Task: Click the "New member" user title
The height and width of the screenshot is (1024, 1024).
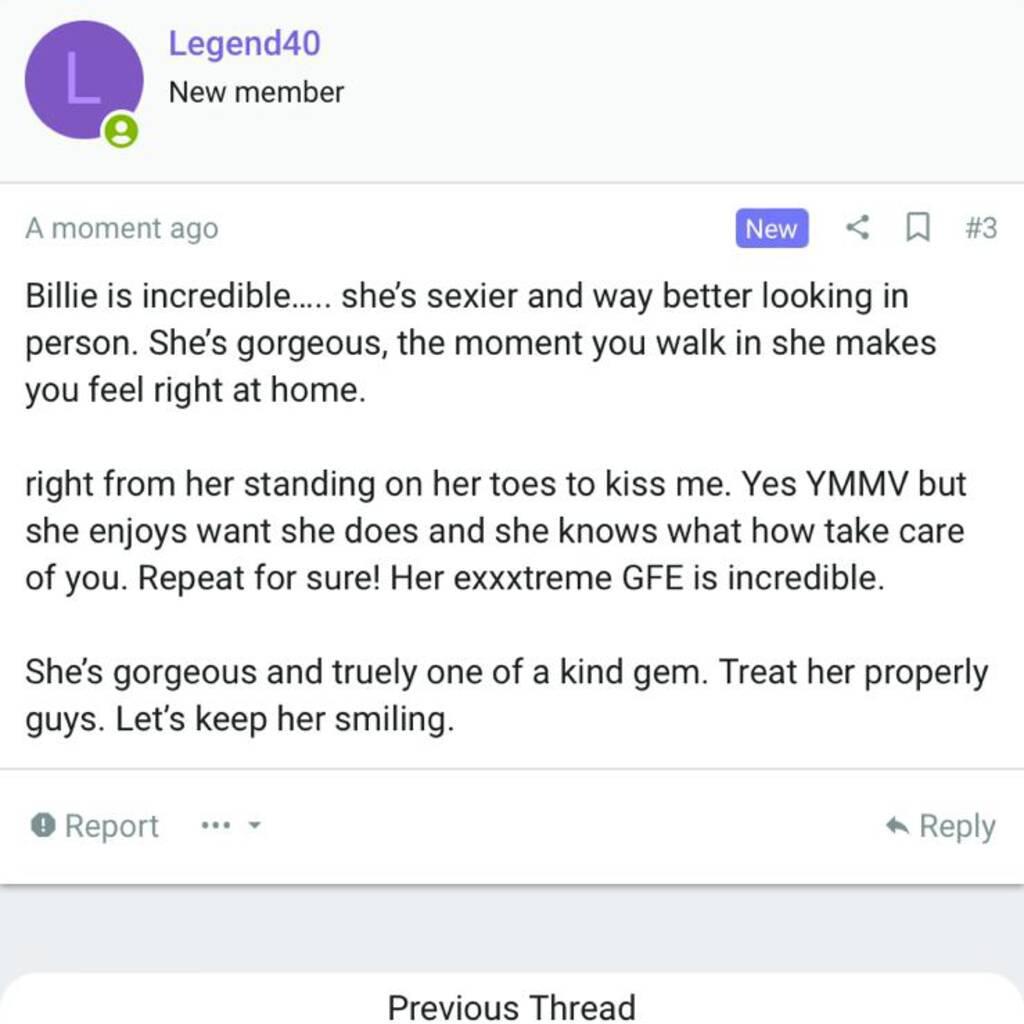Action: [256, 92]
